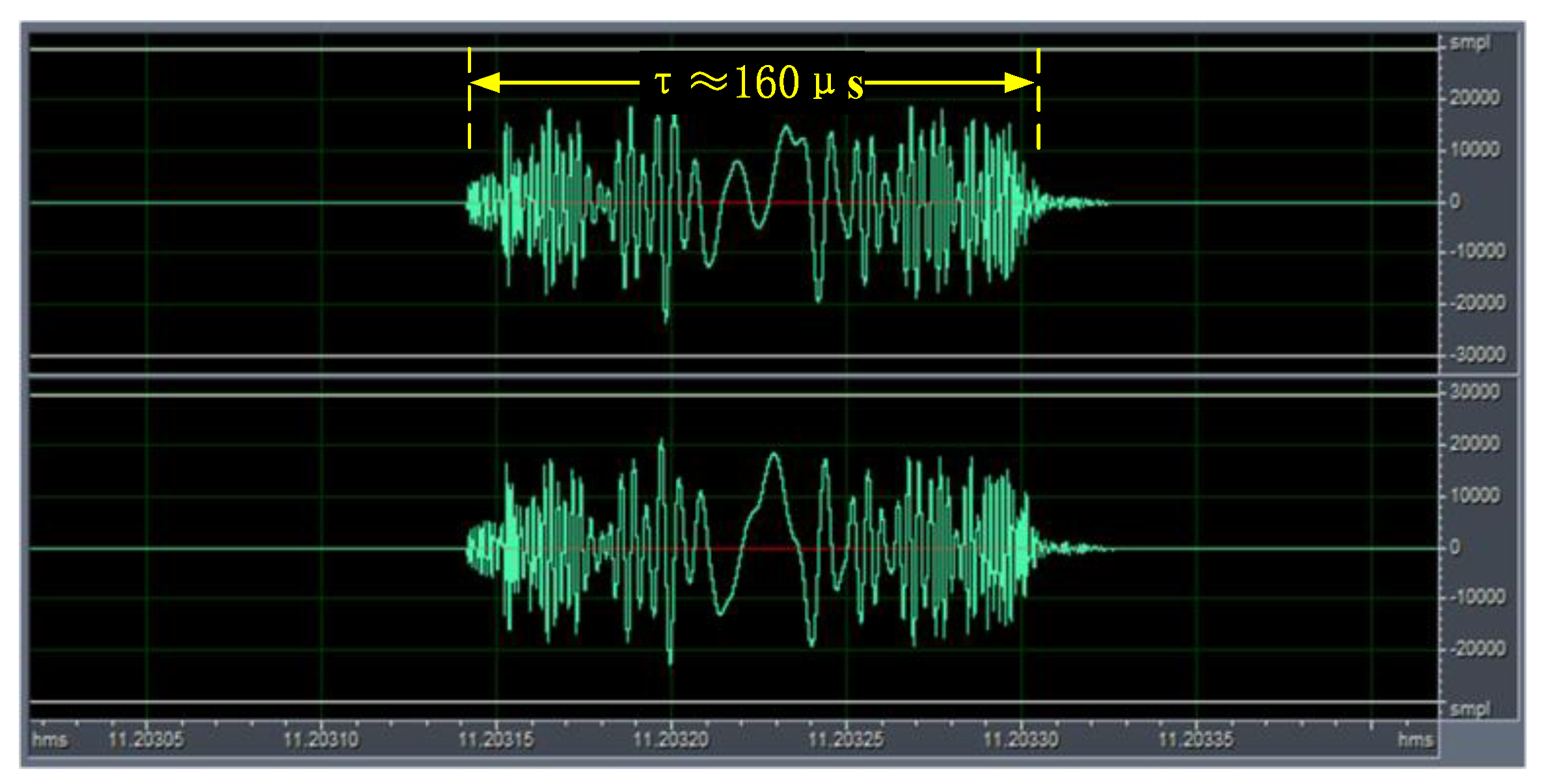
Task: Click the 11.20310 mark on time ruler
Action: click(x=321, y=739)
